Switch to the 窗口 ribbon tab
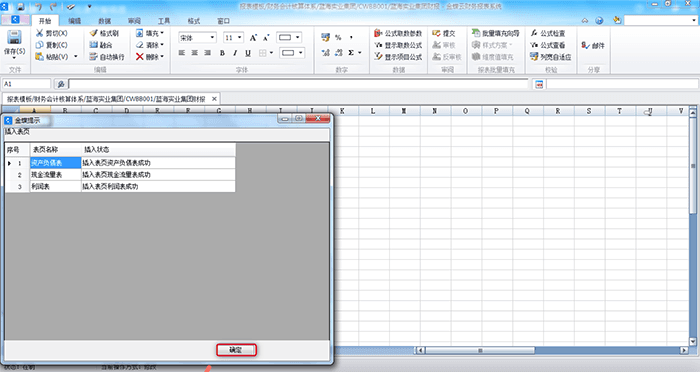The width and height of the screenshot is (700, 372). 223,21
